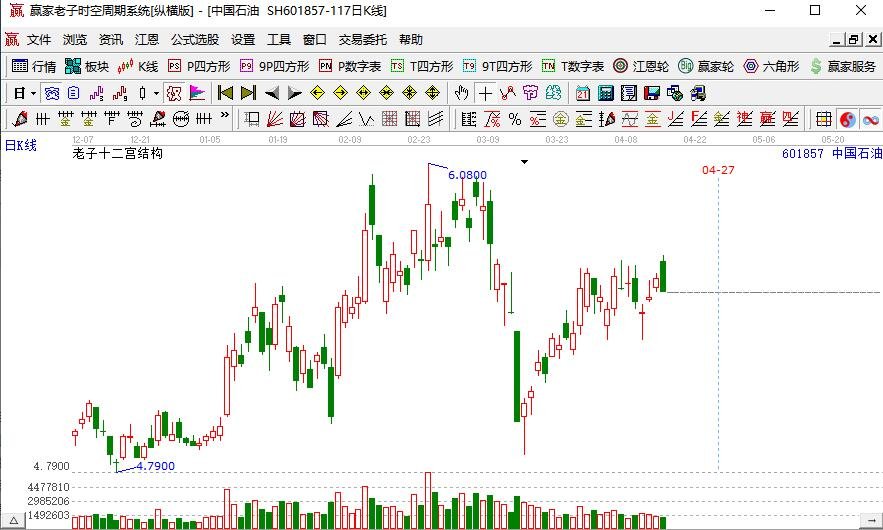This screenshot has height=530, width=883.
Task: Click the red zigzag line tool
Action: tap(508, 93)
